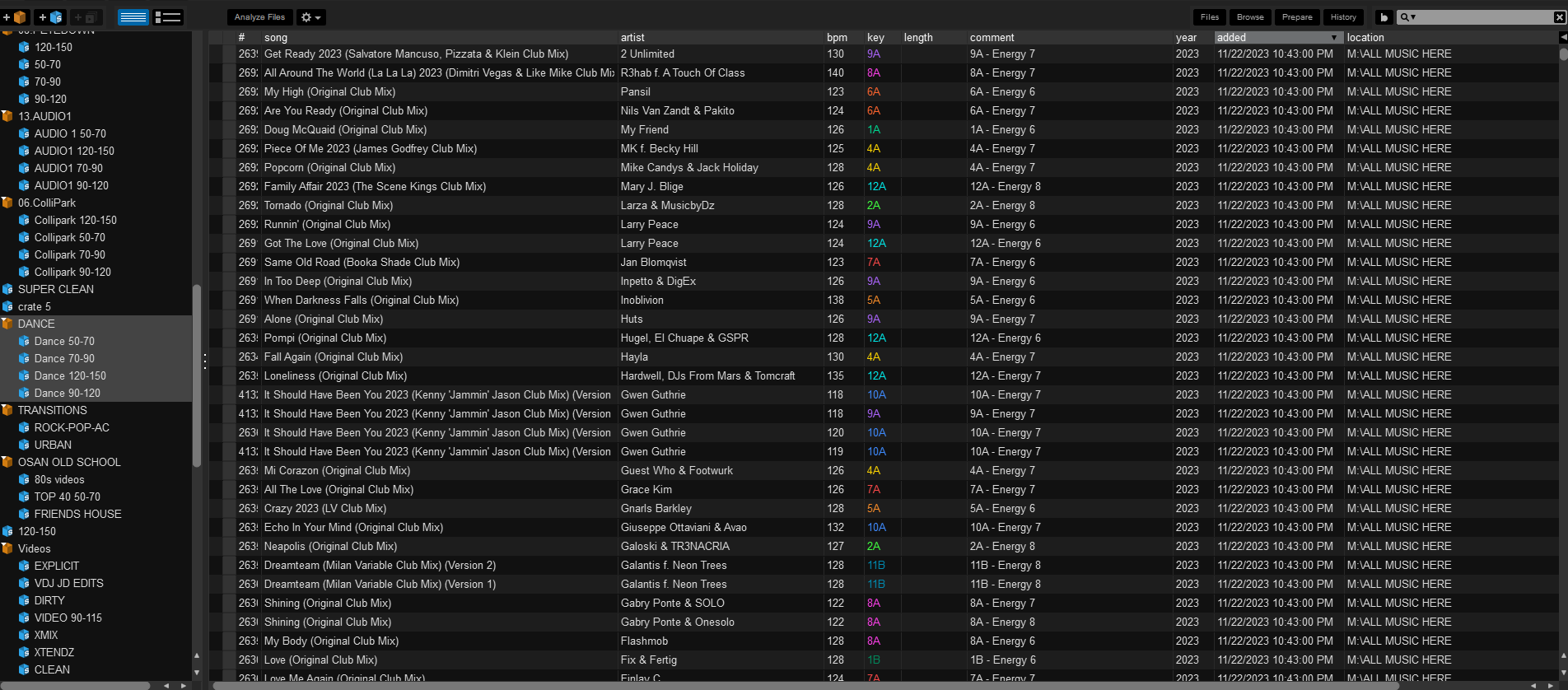Viewport: 1568px width, 690px height.
Task: Switch to simple list view
Action: [133, 16]
